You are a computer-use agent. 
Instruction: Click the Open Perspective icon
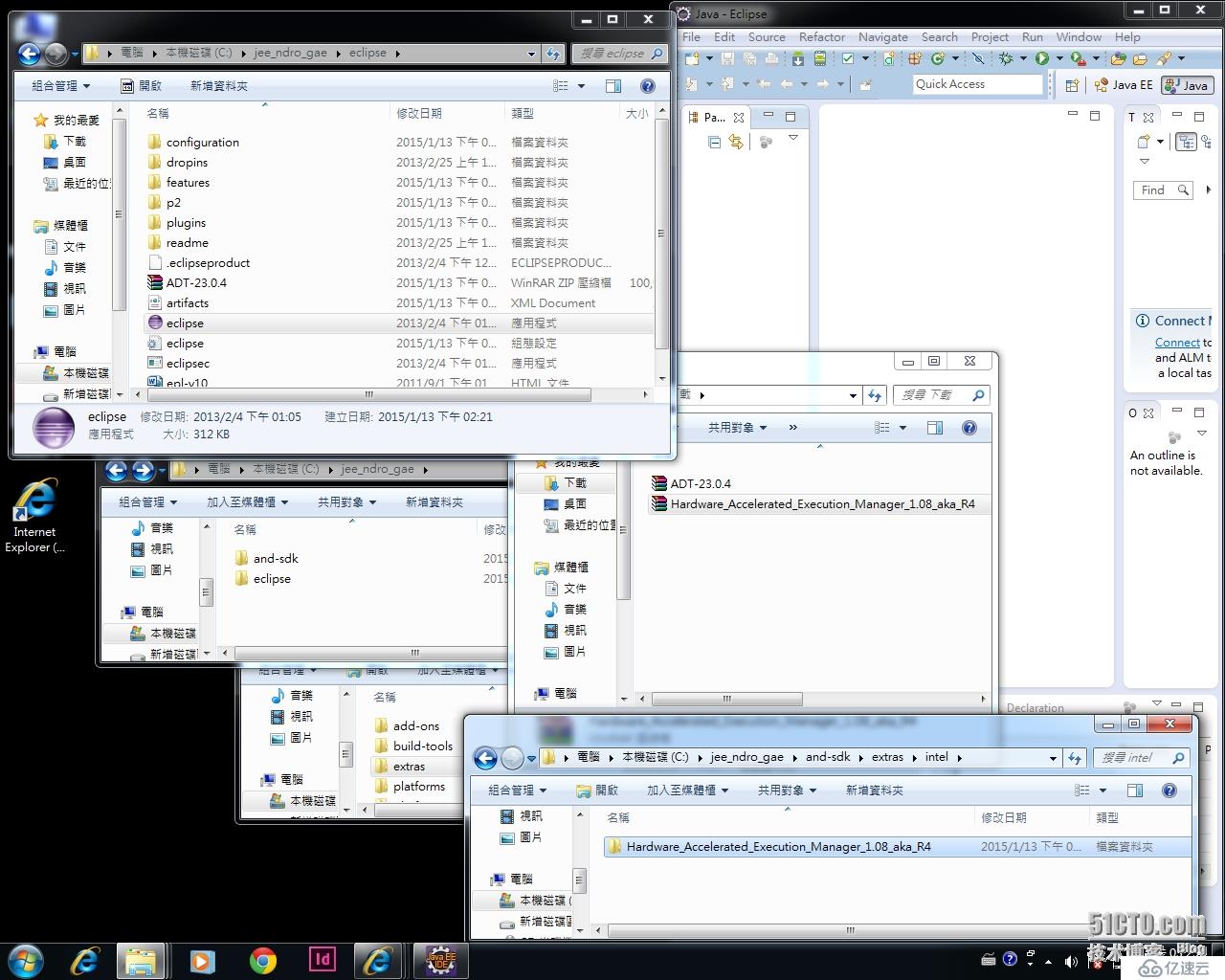[1072, 85]
